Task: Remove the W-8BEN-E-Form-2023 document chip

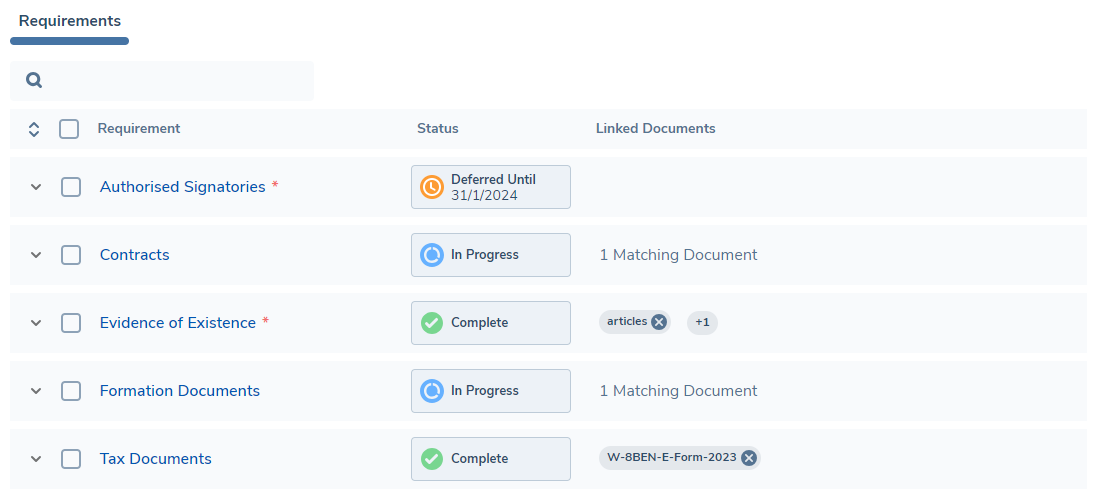Action: [749, 458]
